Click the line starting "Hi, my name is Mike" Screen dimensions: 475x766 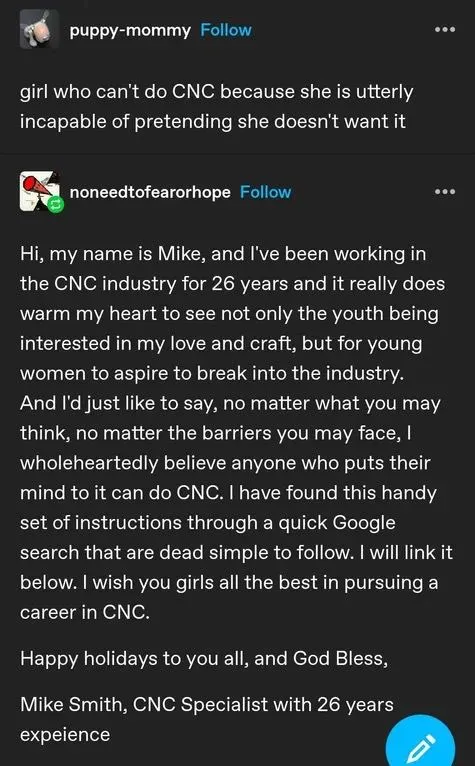(x=223, y=254)
